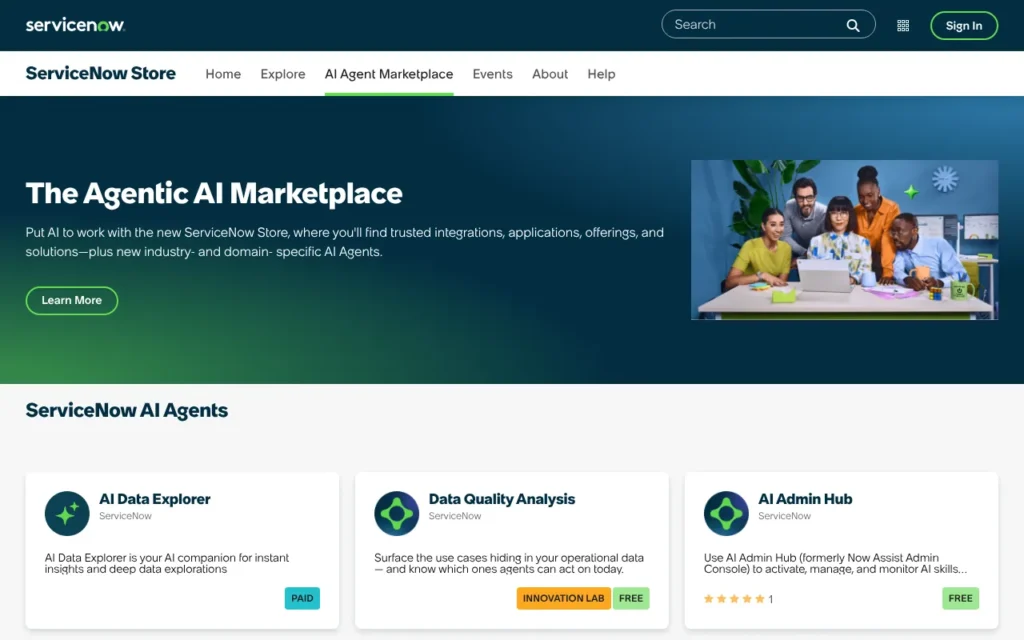This screenshot has width=1024, height=640.
Task: Open the apps grid icon
Action: 903,25
